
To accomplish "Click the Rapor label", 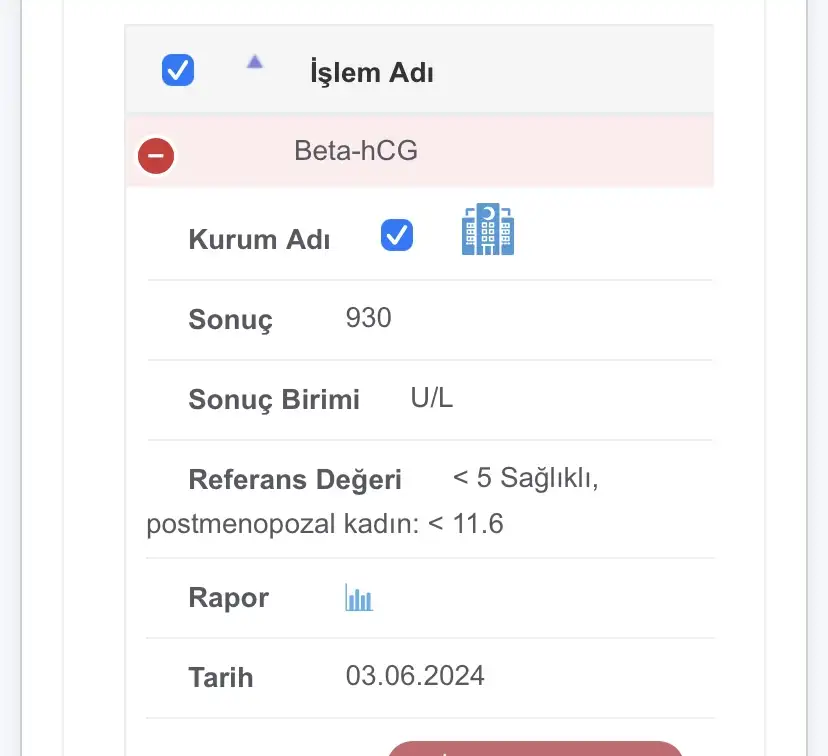I will [229, 598].
